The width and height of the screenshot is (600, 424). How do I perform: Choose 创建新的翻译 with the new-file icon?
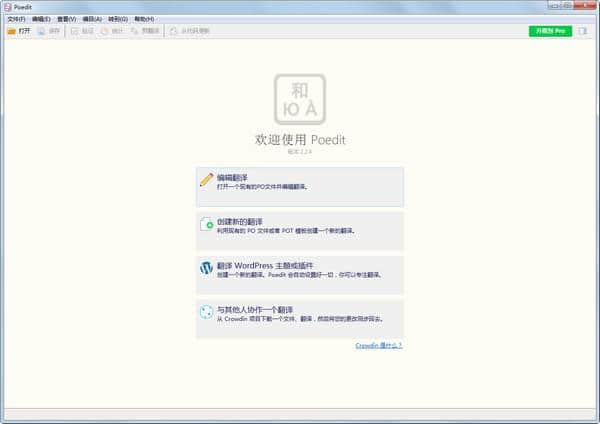300,231
